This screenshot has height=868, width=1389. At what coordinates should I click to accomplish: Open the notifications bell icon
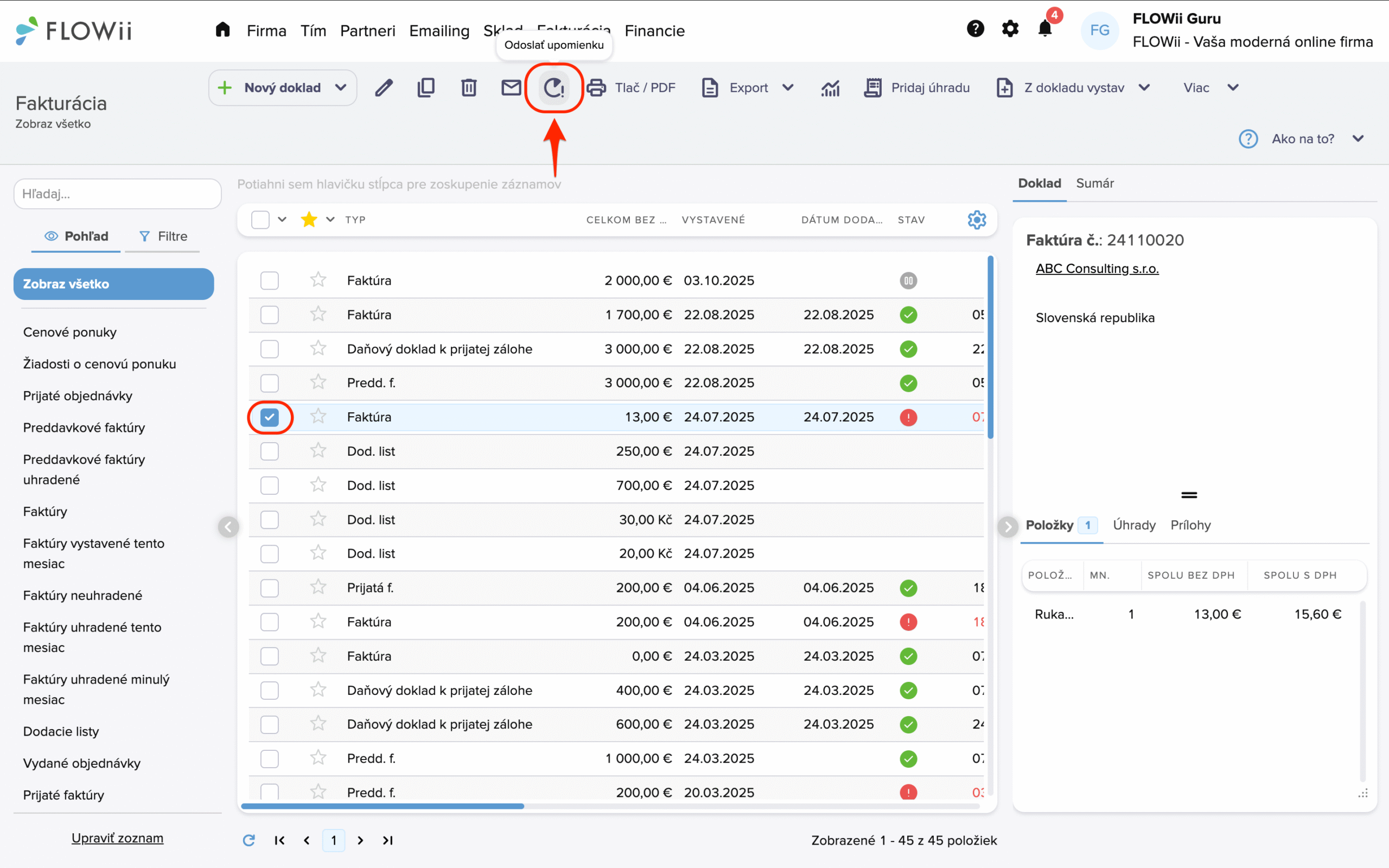pyautogui.click(x=1045, y=29)
